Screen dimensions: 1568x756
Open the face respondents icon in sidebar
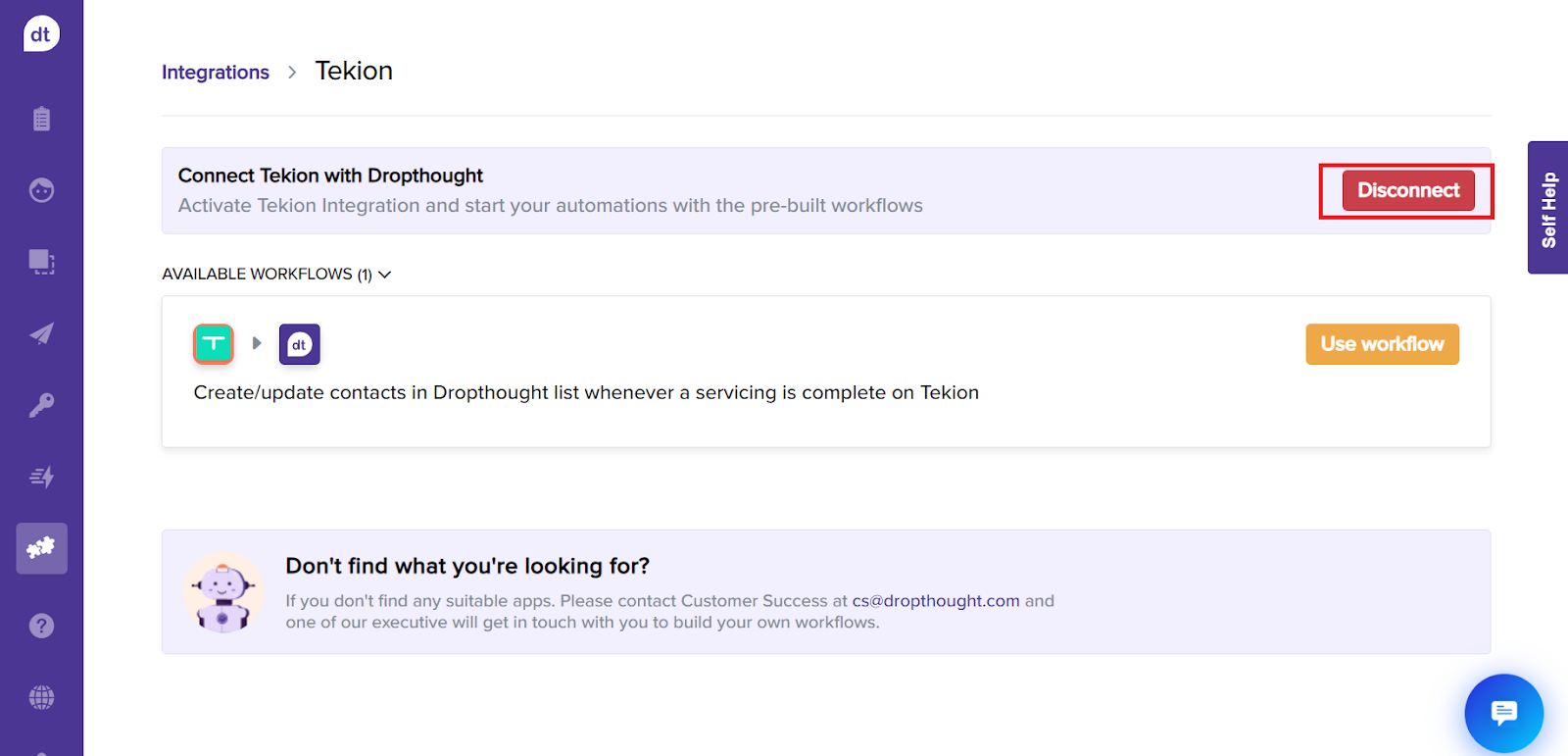pyautogui.click(x=41, y=190)
